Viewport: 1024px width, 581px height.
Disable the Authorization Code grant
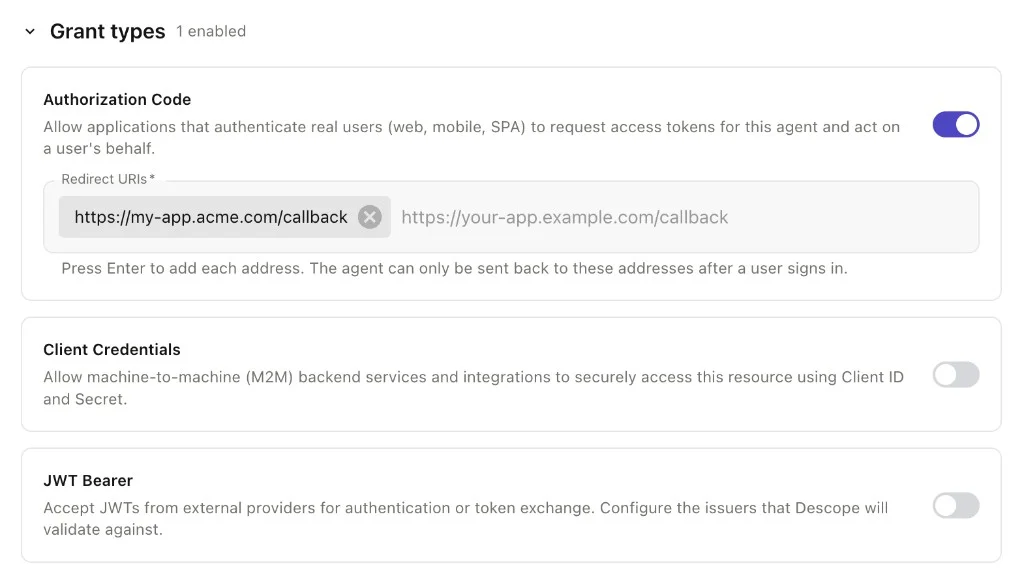tap(955, 125)
